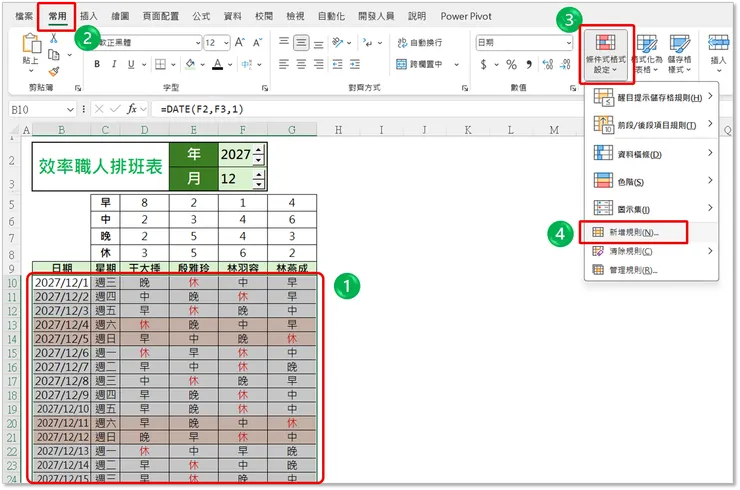Screen dimensions: 740x490
Task: Click the accounting dollar format icon
Action: [483, 64]
